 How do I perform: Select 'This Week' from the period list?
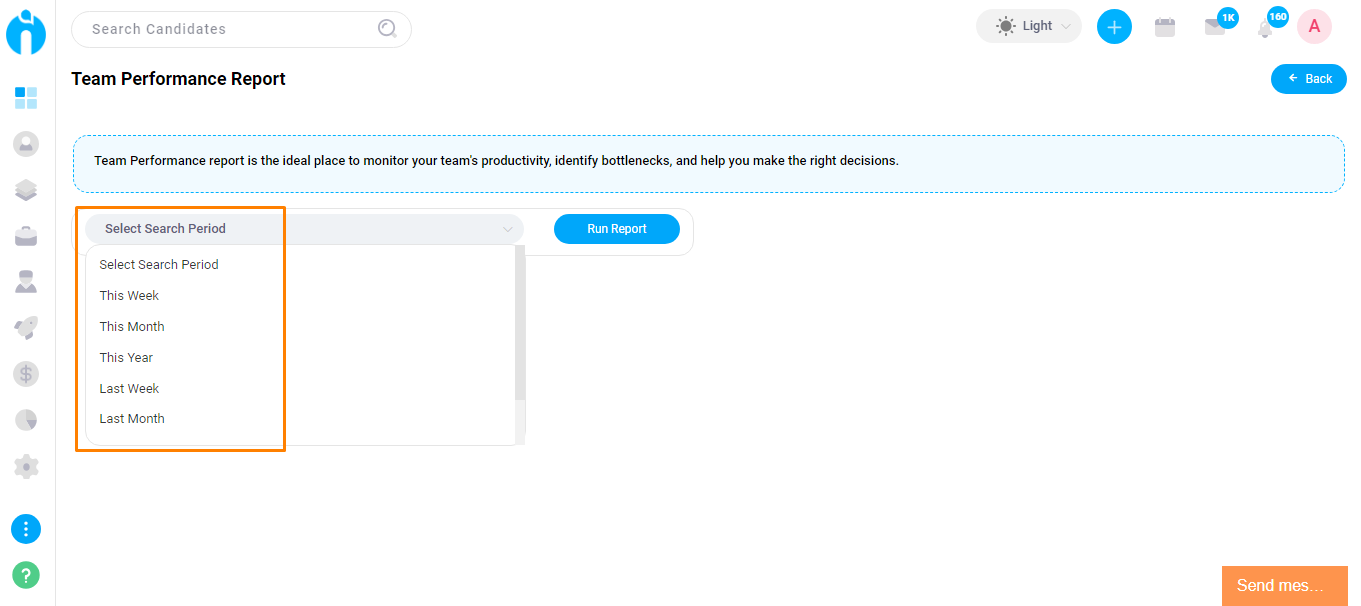[300, 296]
